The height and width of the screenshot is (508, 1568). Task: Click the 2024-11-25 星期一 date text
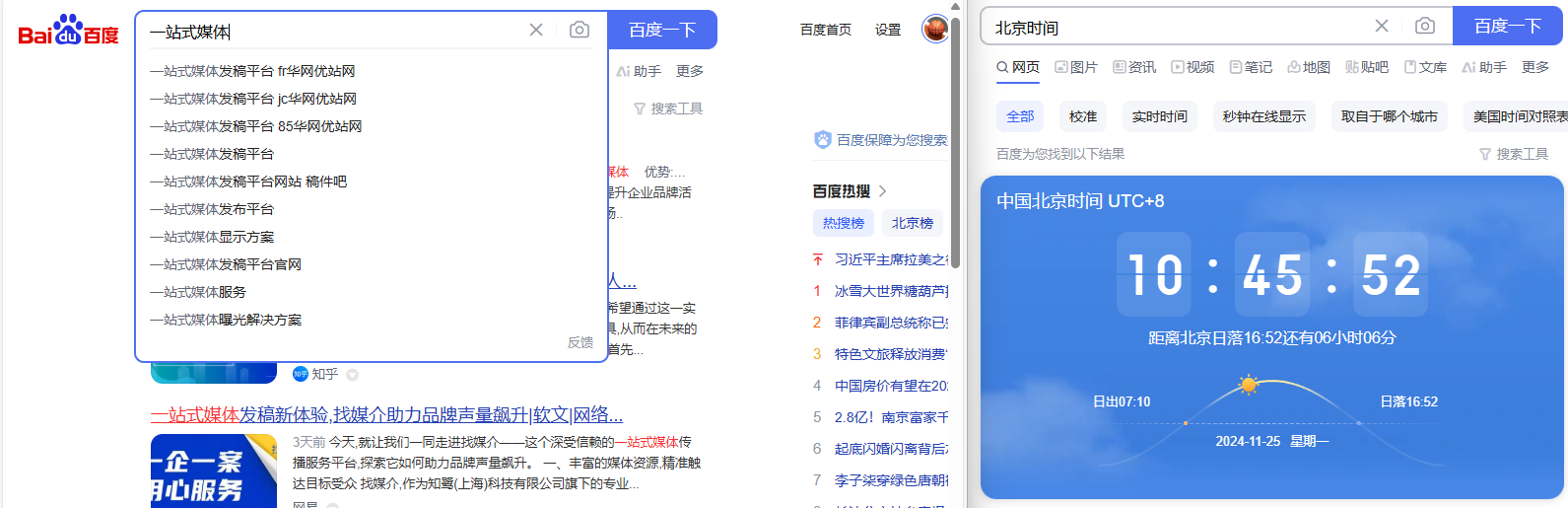pos(1272,441)
